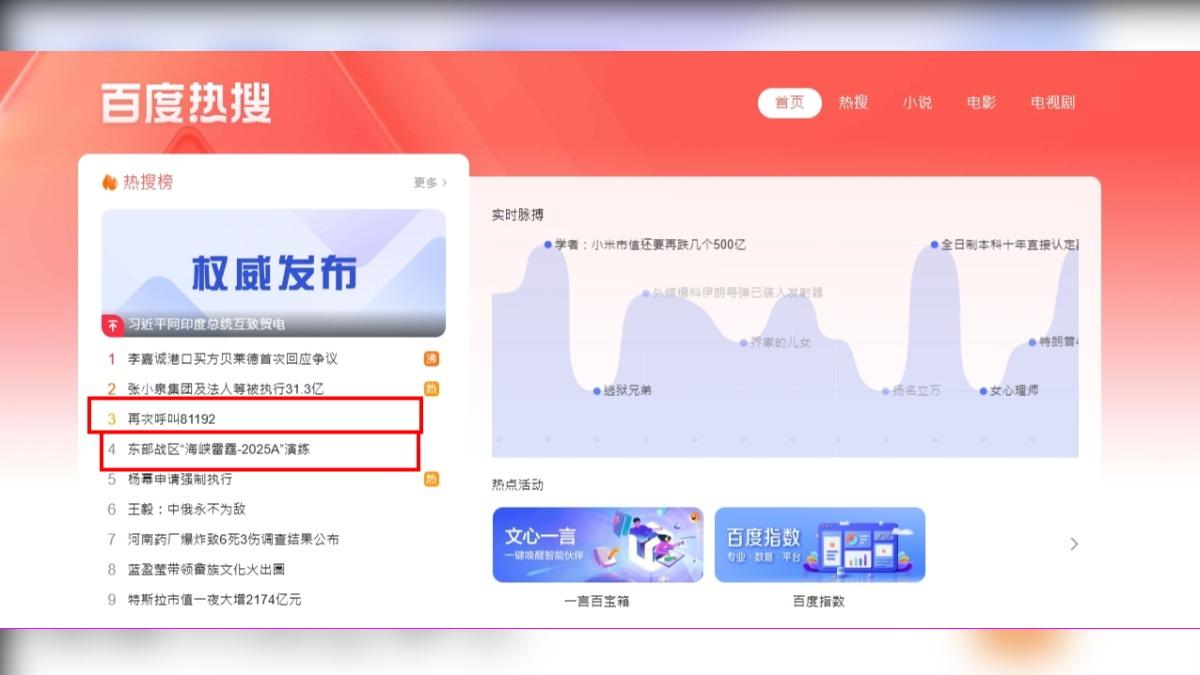Image resolution: width=1200 pixels, height=675 pixels.
Task: Click the 实时脉搏 heading
Action: pos(518,215)
